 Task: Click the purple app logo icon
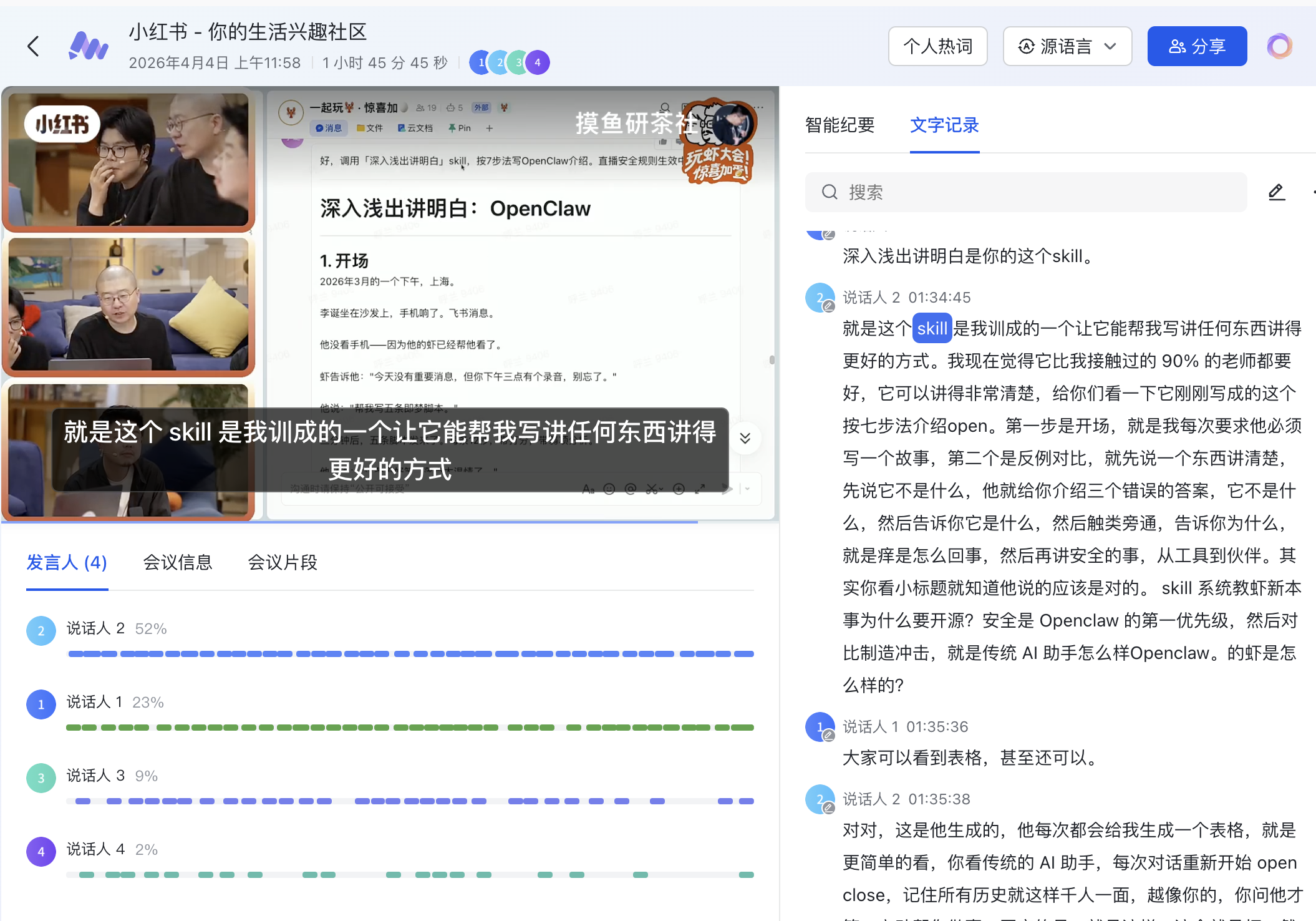(x=88, y=46)
